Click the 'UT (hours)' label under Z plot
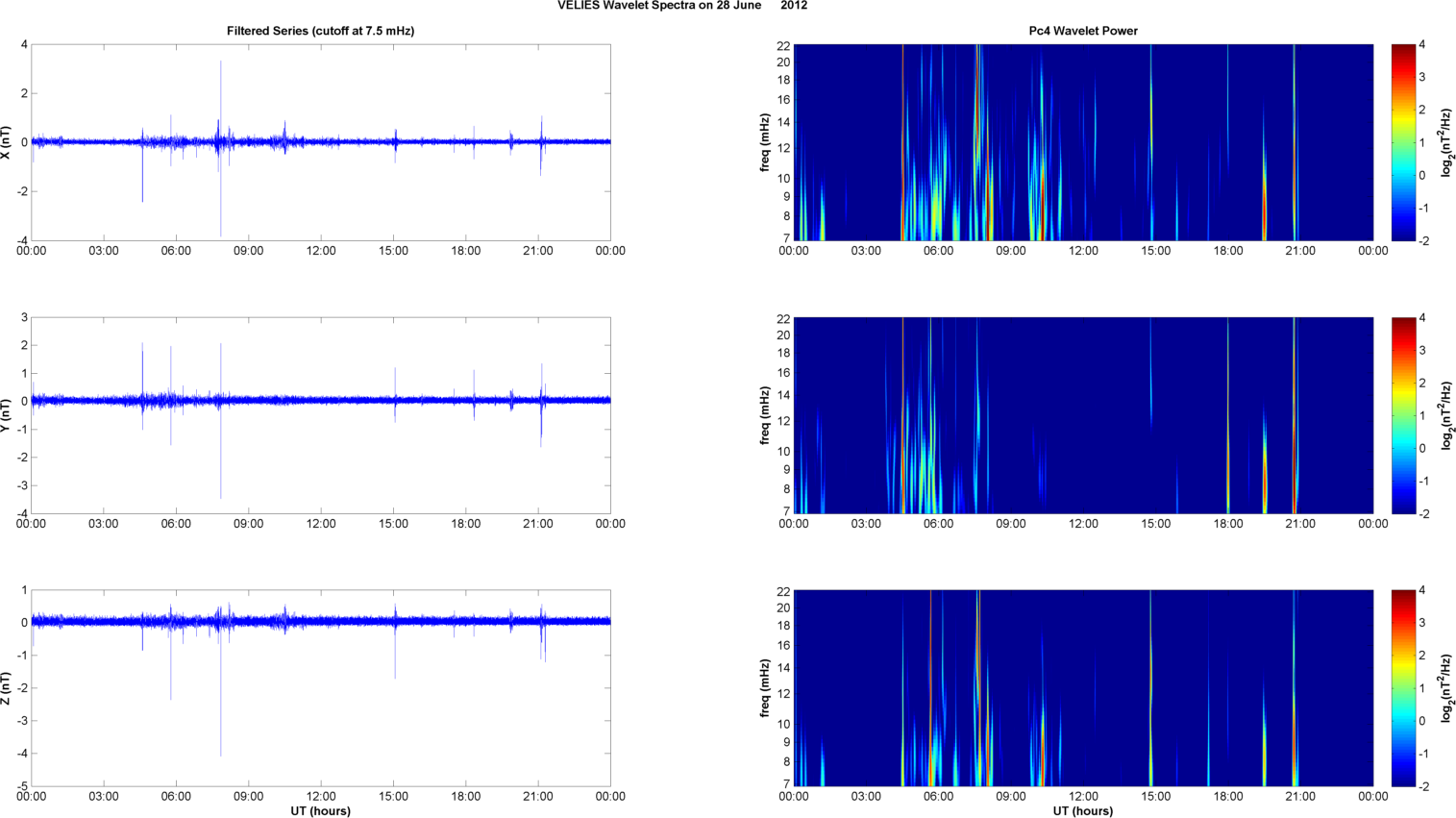 click(x=321, y=811)
